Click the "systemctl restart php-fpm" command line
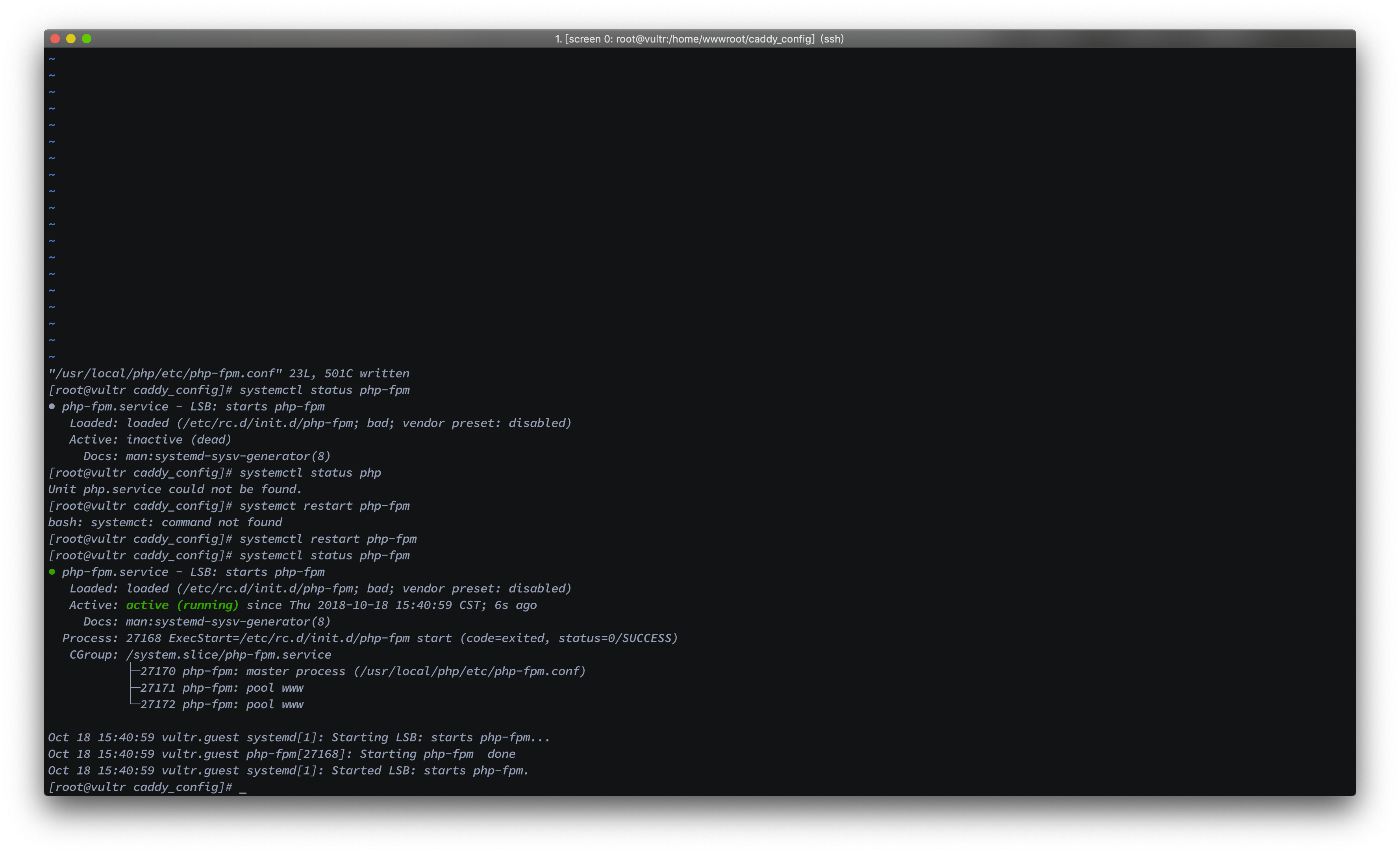This screenshot has height=854, width=1400. click(328, 539)
